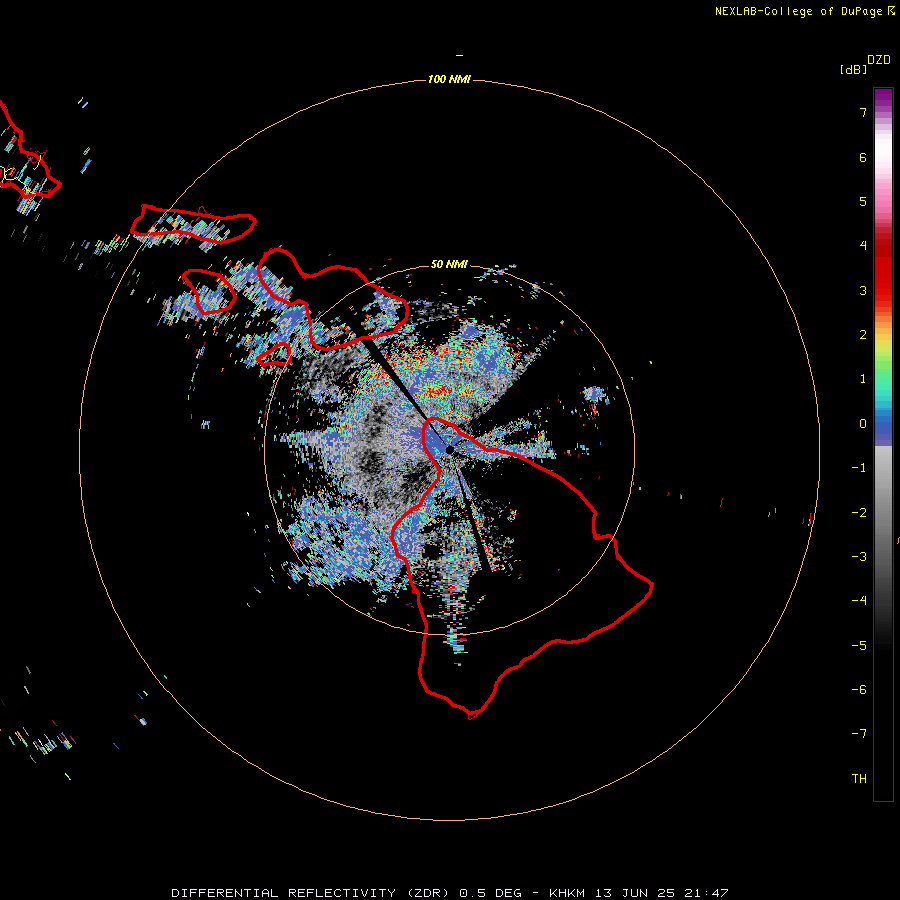Viewport: 900px width, 900px height.
Task: Click the -7 value on the color scale
Action: (859, 734)
